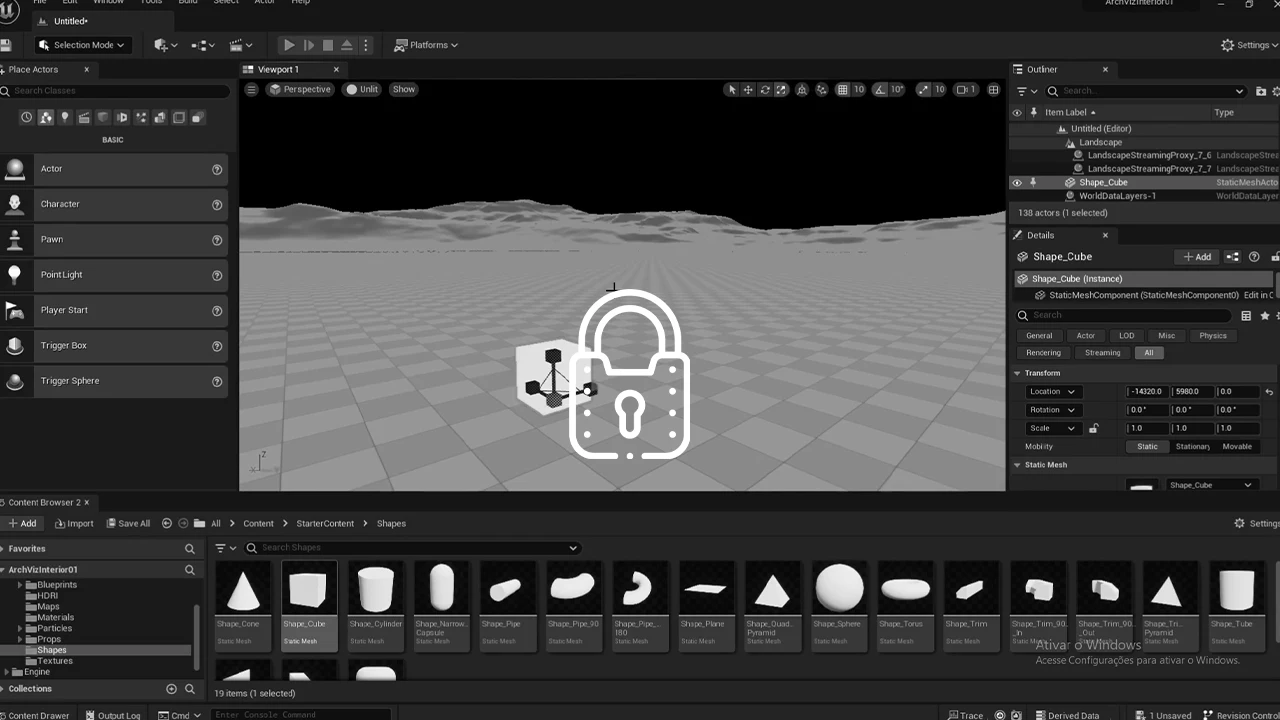The width and height of the screenshot is (1280, 720).
Task: Toggle grid snapping on or off
Action: (843, 90)
